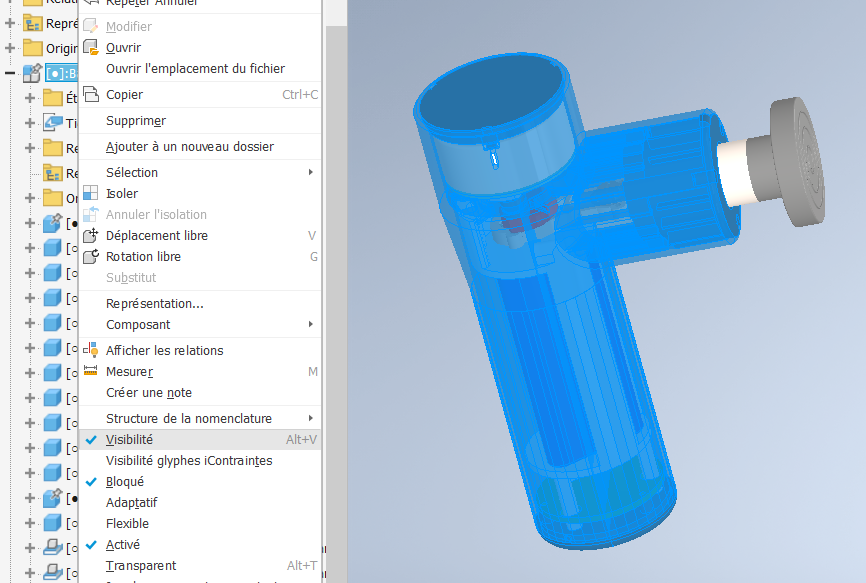Viewport: 866px width, 583px height.
Task: Click the Rotation libre icon
Action: [x=91, y=257]
